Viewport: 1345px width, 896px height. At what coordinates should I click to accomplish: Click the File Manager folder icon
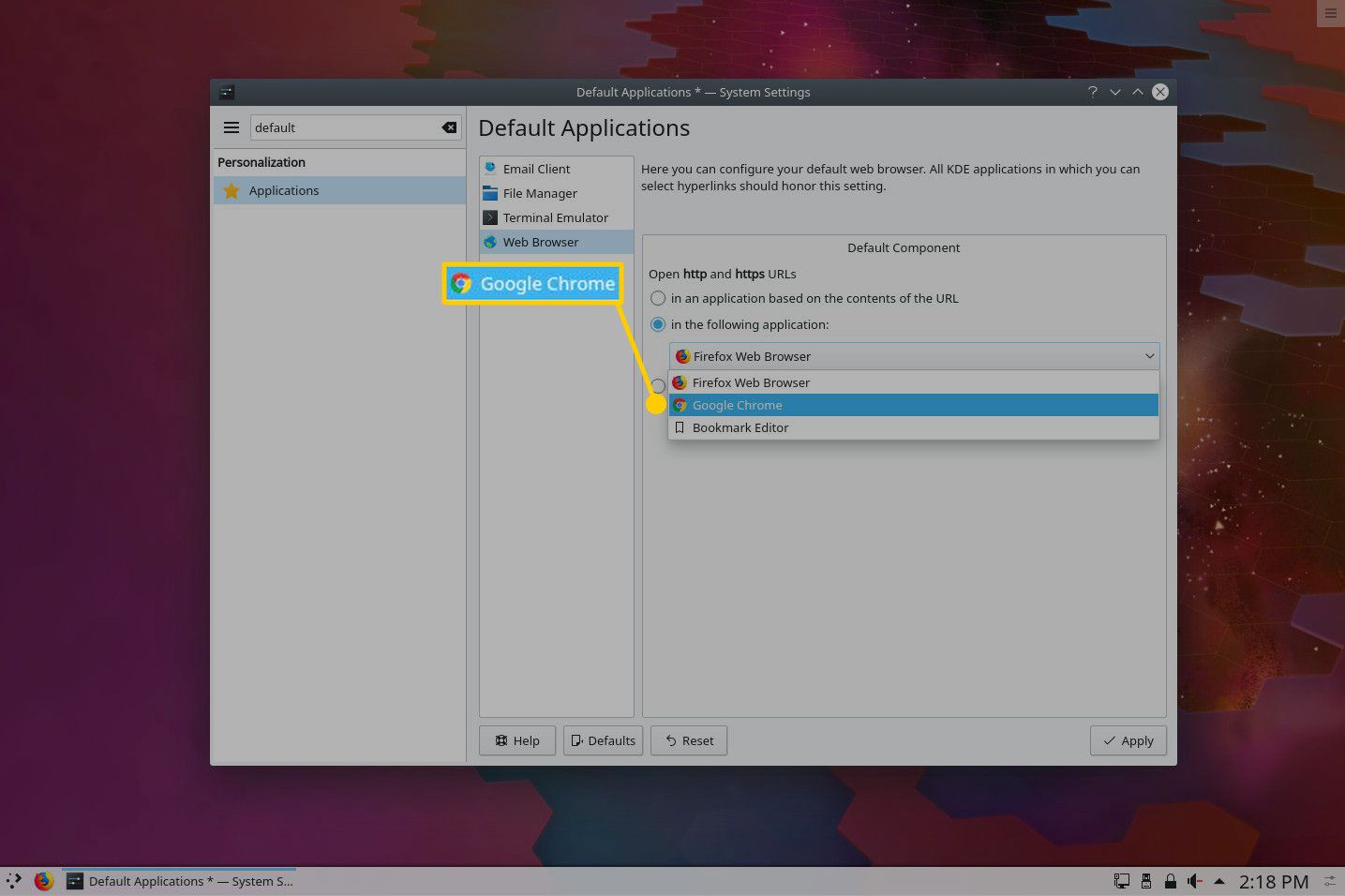(490, 193)
